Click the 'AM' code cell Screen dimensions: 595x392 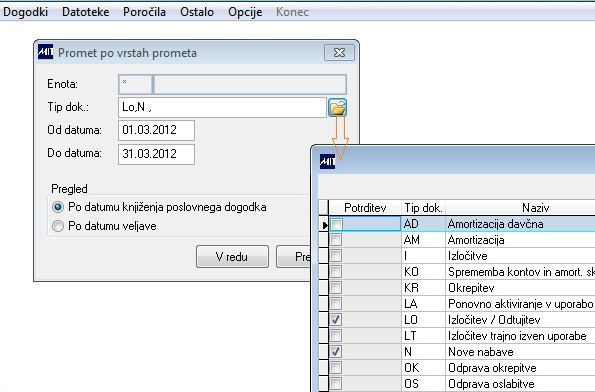(x=423, y=240)
